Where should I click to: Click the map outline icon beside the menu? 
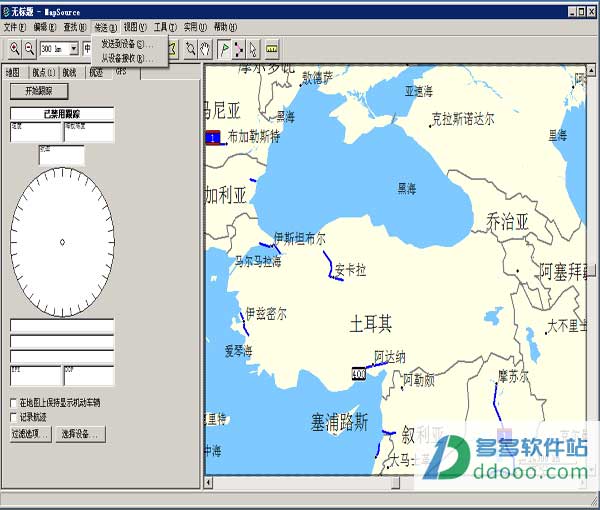[x=173, y=49]
